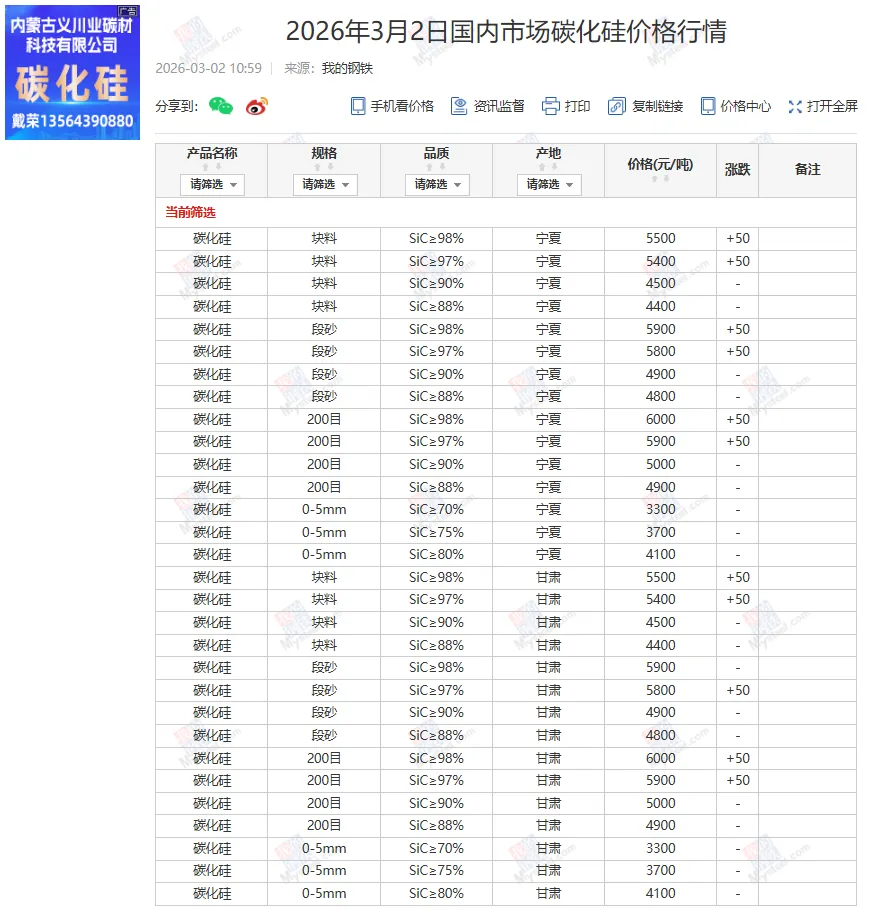Click the 资讯监督 link text
Screen dimensions: 875x910
(499, 106)
